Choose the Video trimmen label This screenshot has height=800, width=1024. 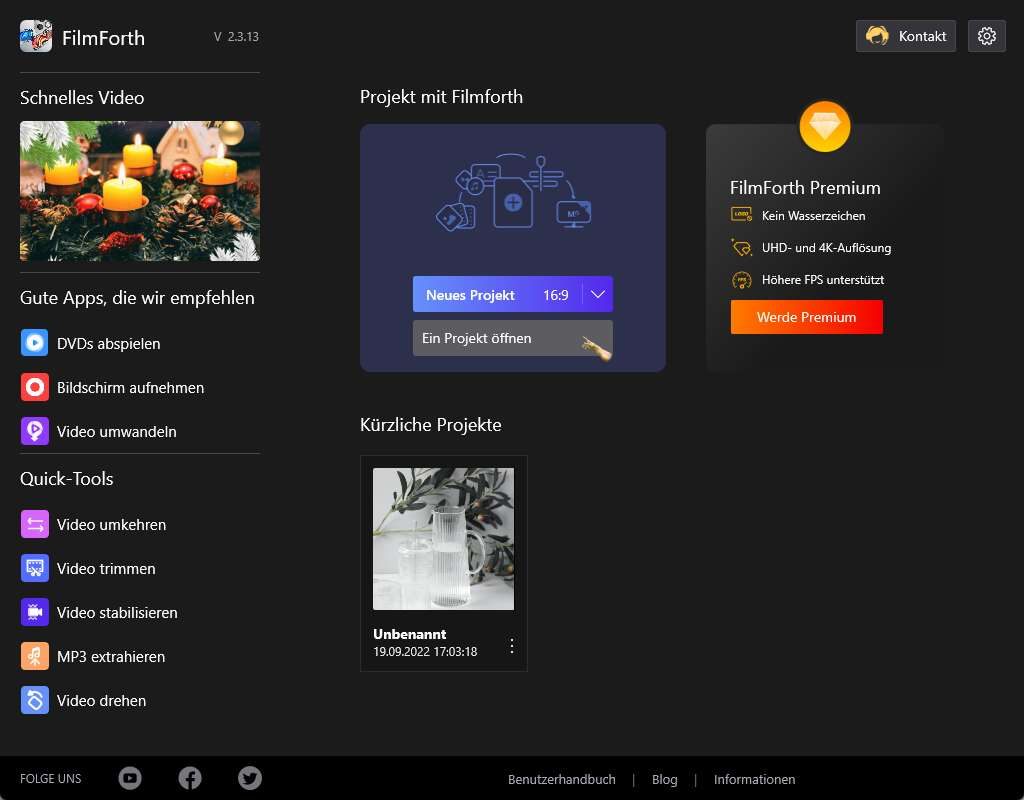[106, 569]
